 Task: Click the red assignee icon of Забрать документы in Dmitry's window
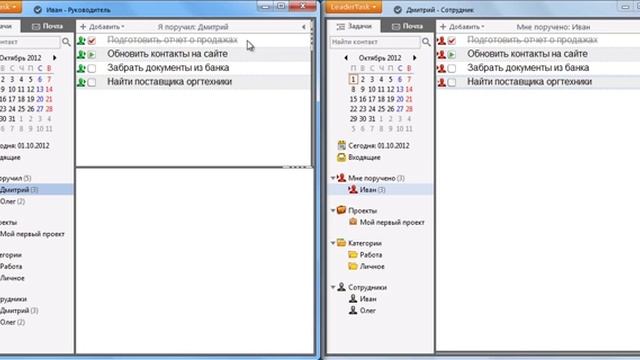(441, 68)
